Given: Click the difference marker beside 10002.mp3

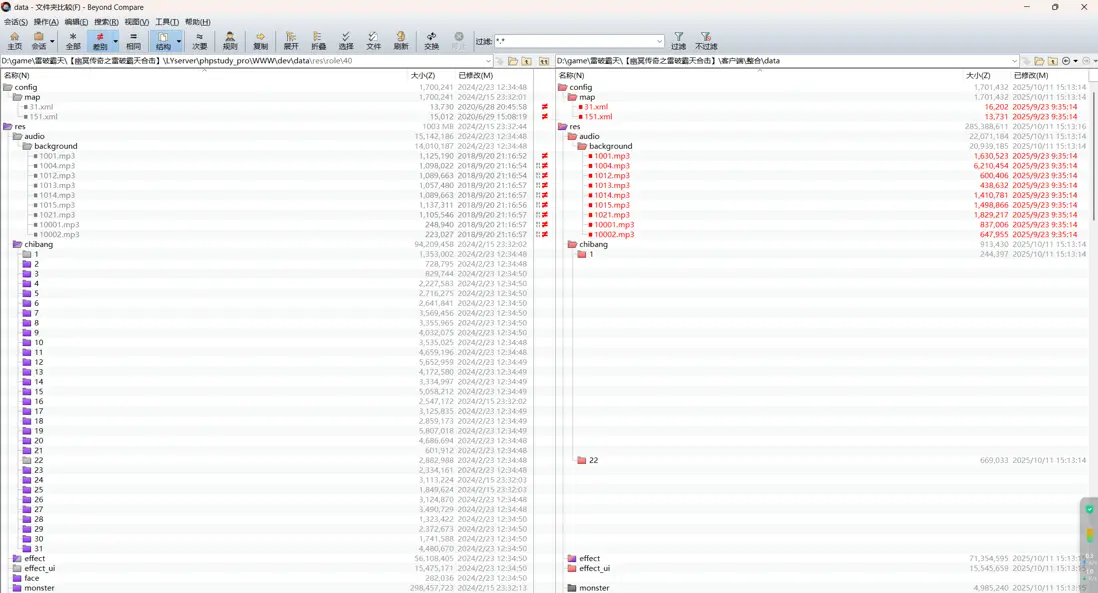Looking at the screenshot, I should pyautogui.click(x=544, y=235).
